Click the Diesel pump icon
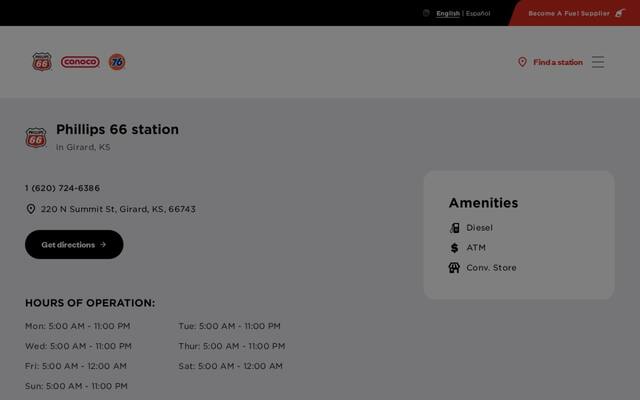Image resolution: width=640 pixels, height=400 pixels. tap(454, 228)
